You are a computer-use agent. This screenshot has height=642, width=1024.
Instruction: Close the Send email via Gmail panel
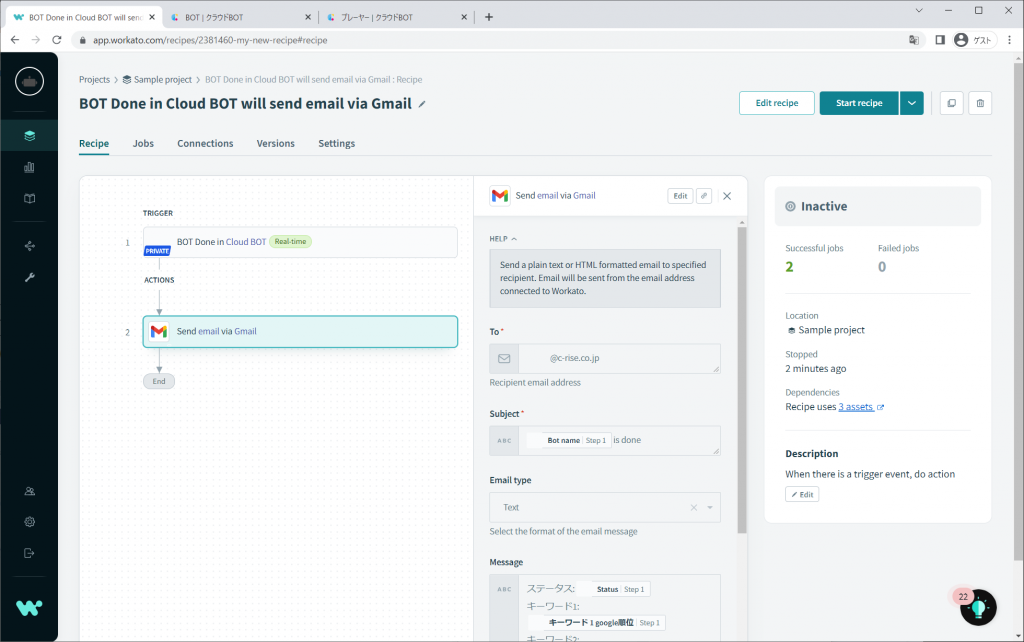727,196
